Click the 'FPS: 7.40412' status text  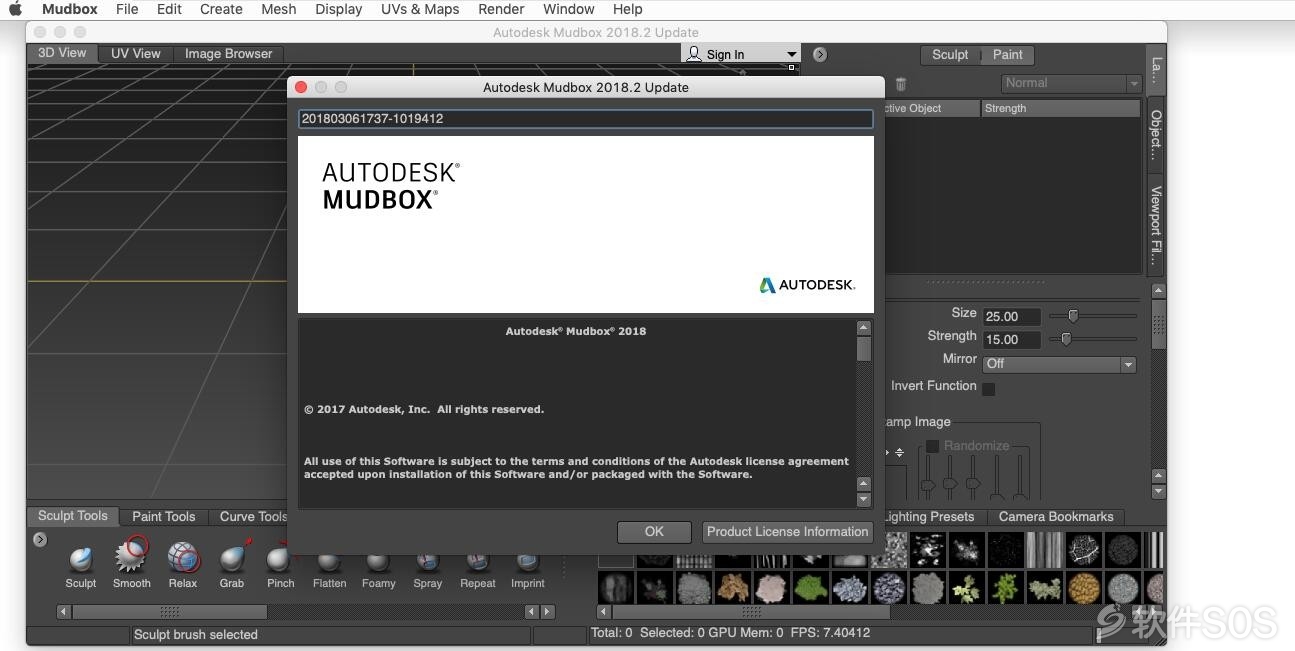830,633
